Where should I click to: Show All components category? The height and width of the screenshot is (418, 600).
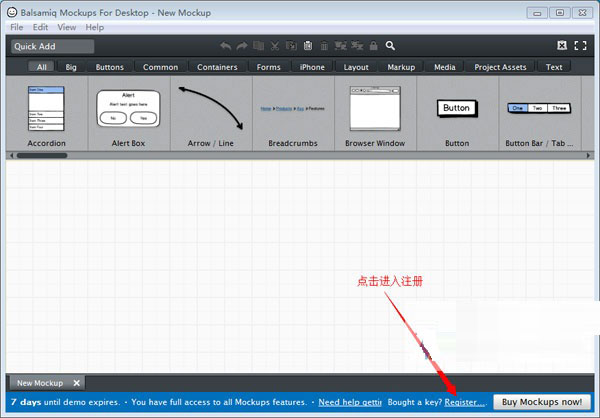42,67
